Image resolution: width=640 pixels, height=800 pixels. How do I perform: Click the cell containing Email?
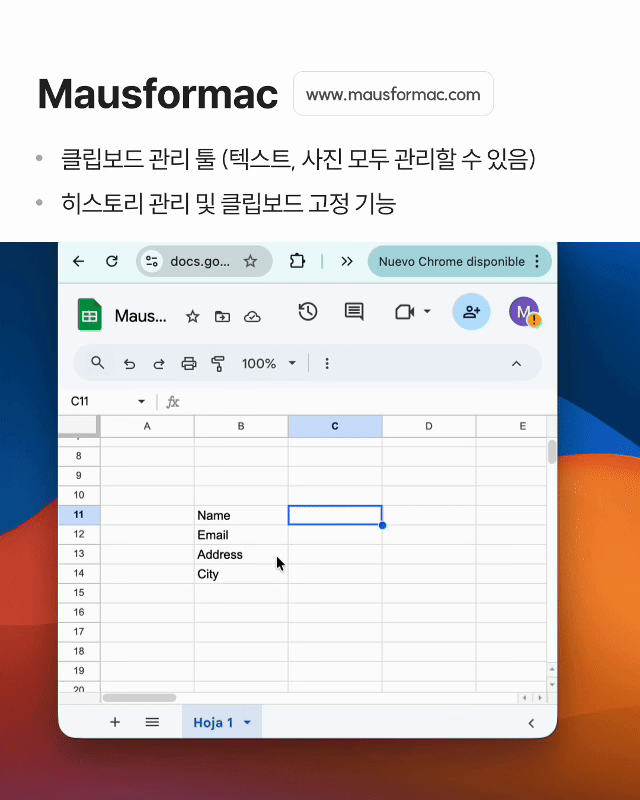pos(241,535)
